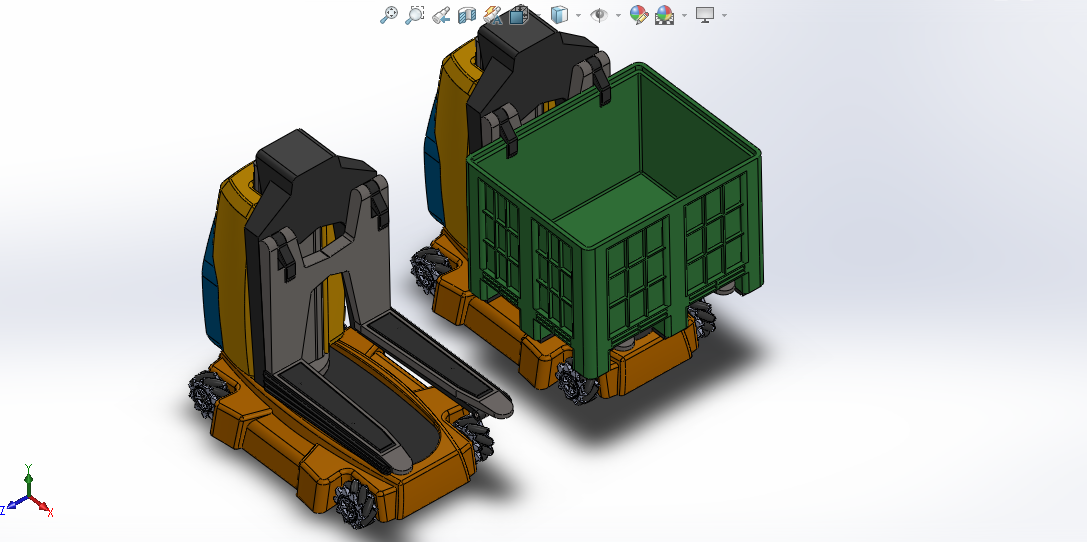Open the Apply Scene dropdown arrow
1087x542 pixels.
coord(684,15)
